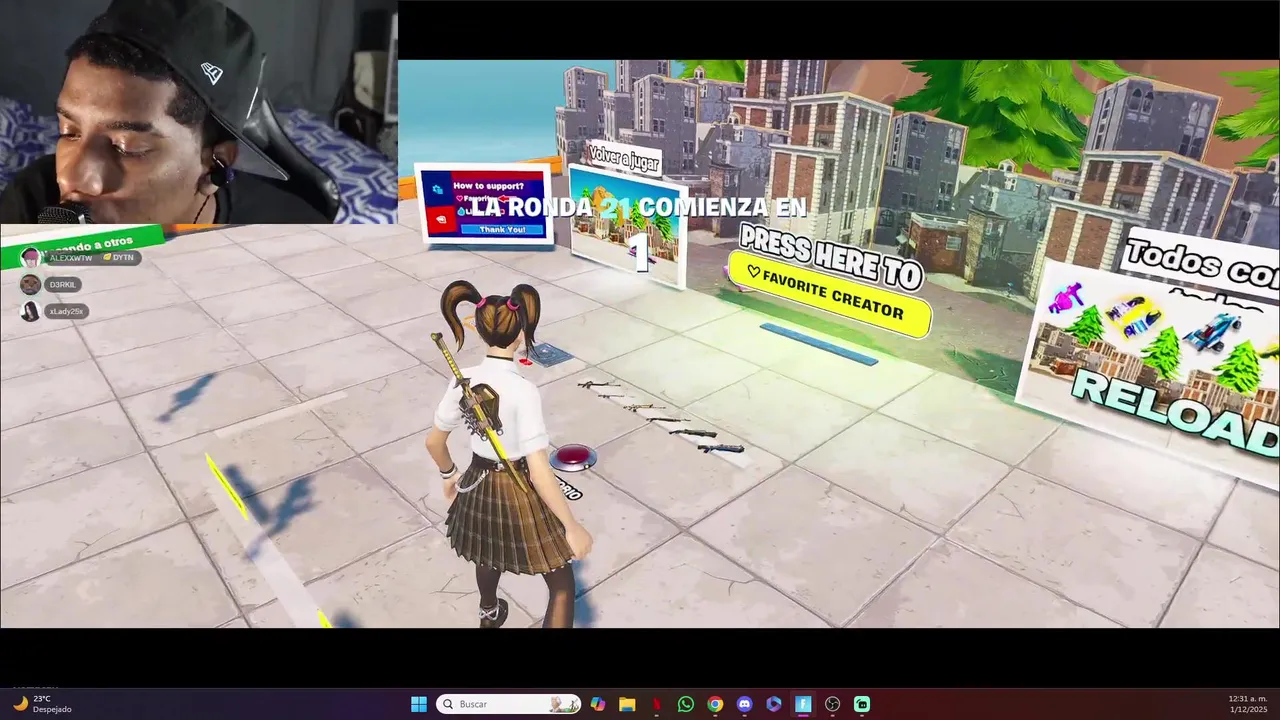Open the purple-blue app icon right of Discord
The width and height of the screenshot is (1280, 720).
pyautogui.click(x=773, y=704)
